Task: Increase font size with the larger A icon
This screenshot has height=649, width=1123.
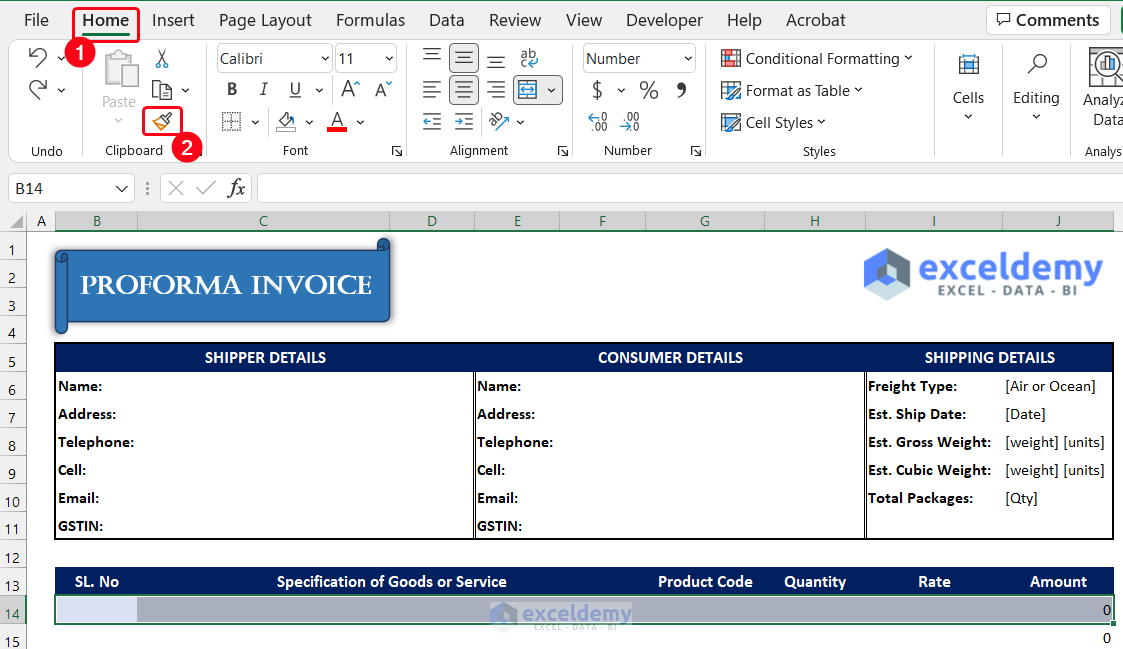Action: [351, 90]
